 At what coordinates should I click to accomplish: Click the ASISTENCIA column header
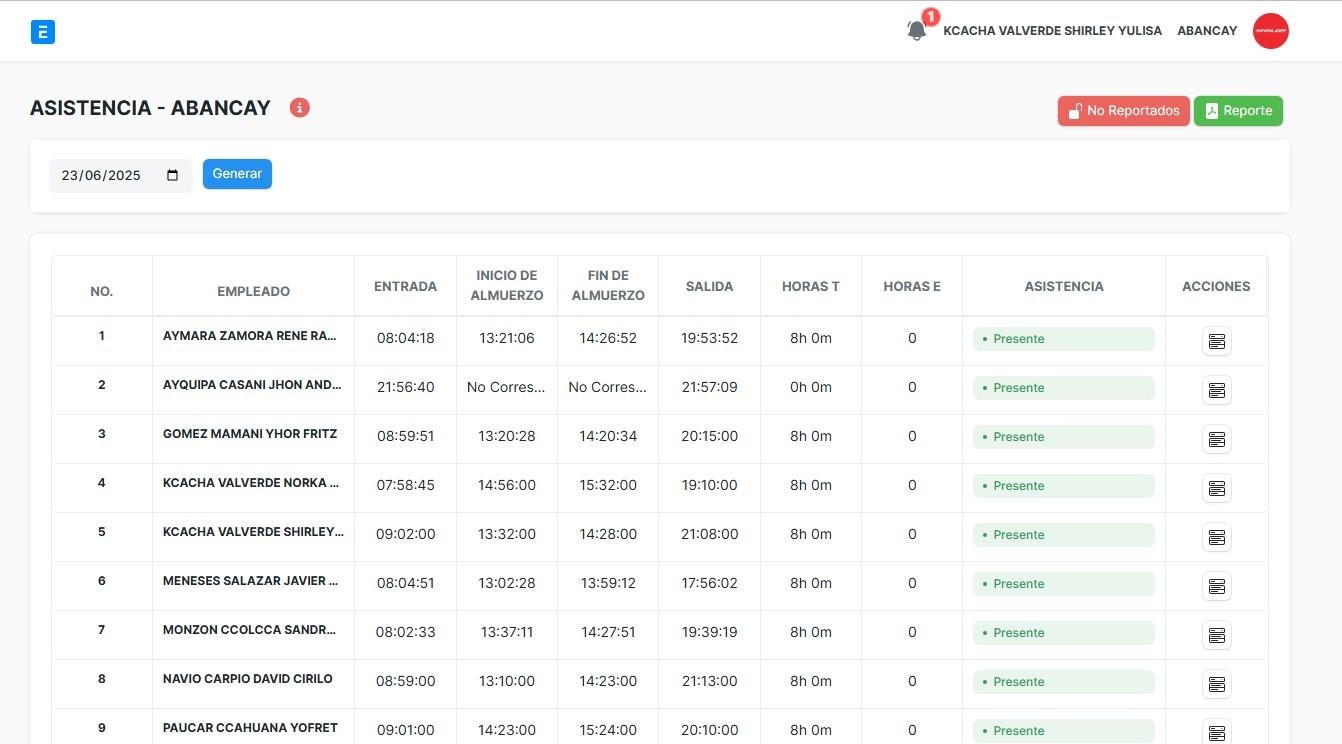1063,286
